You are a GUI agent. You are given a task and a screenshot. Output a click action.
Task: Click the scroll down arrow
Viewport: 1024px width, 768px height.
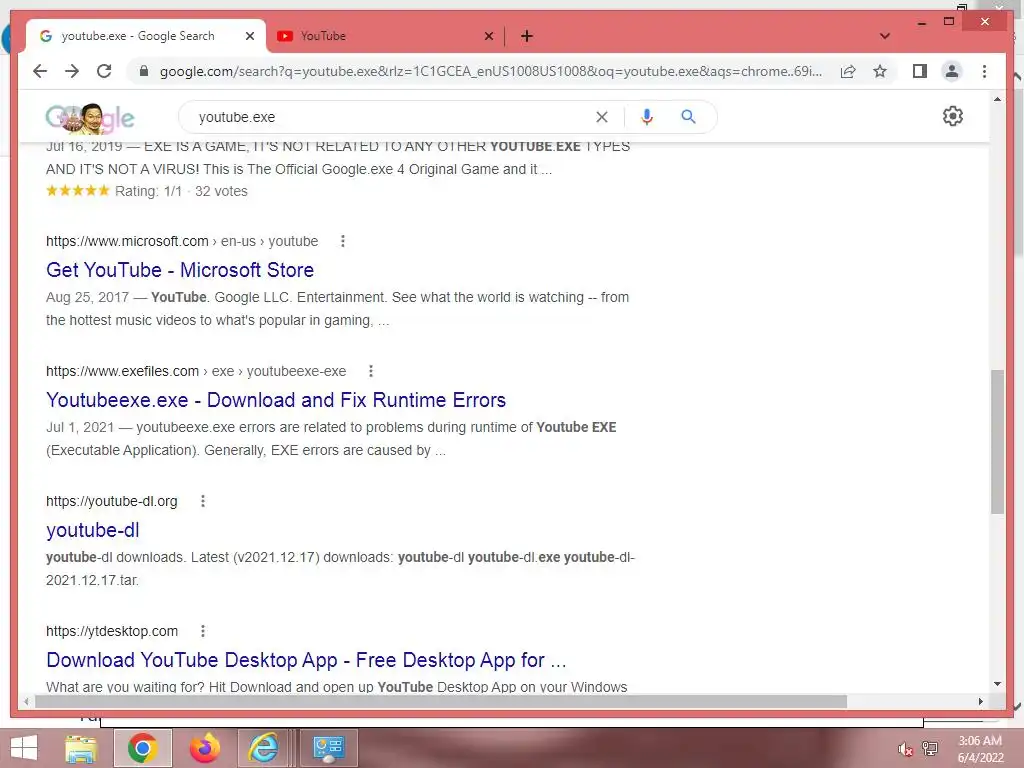click(x=997, y=684)
